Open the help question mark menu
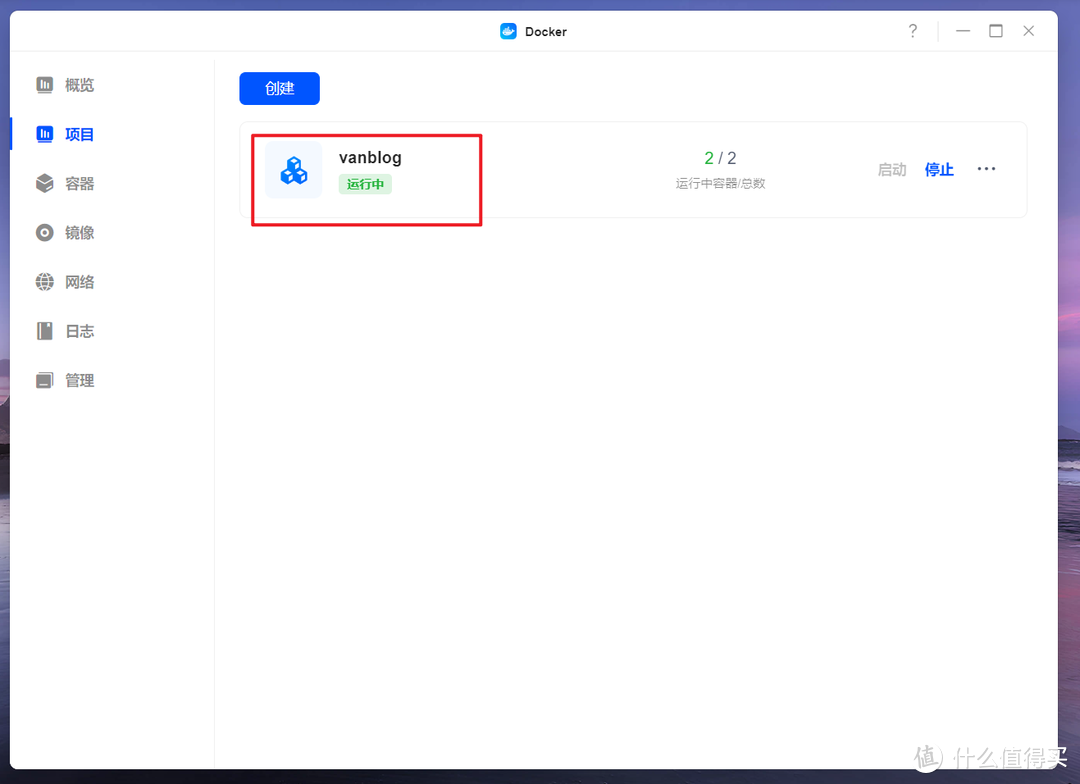The width and height of the screenshot is (1080, 784). click(x=912, y=31)
